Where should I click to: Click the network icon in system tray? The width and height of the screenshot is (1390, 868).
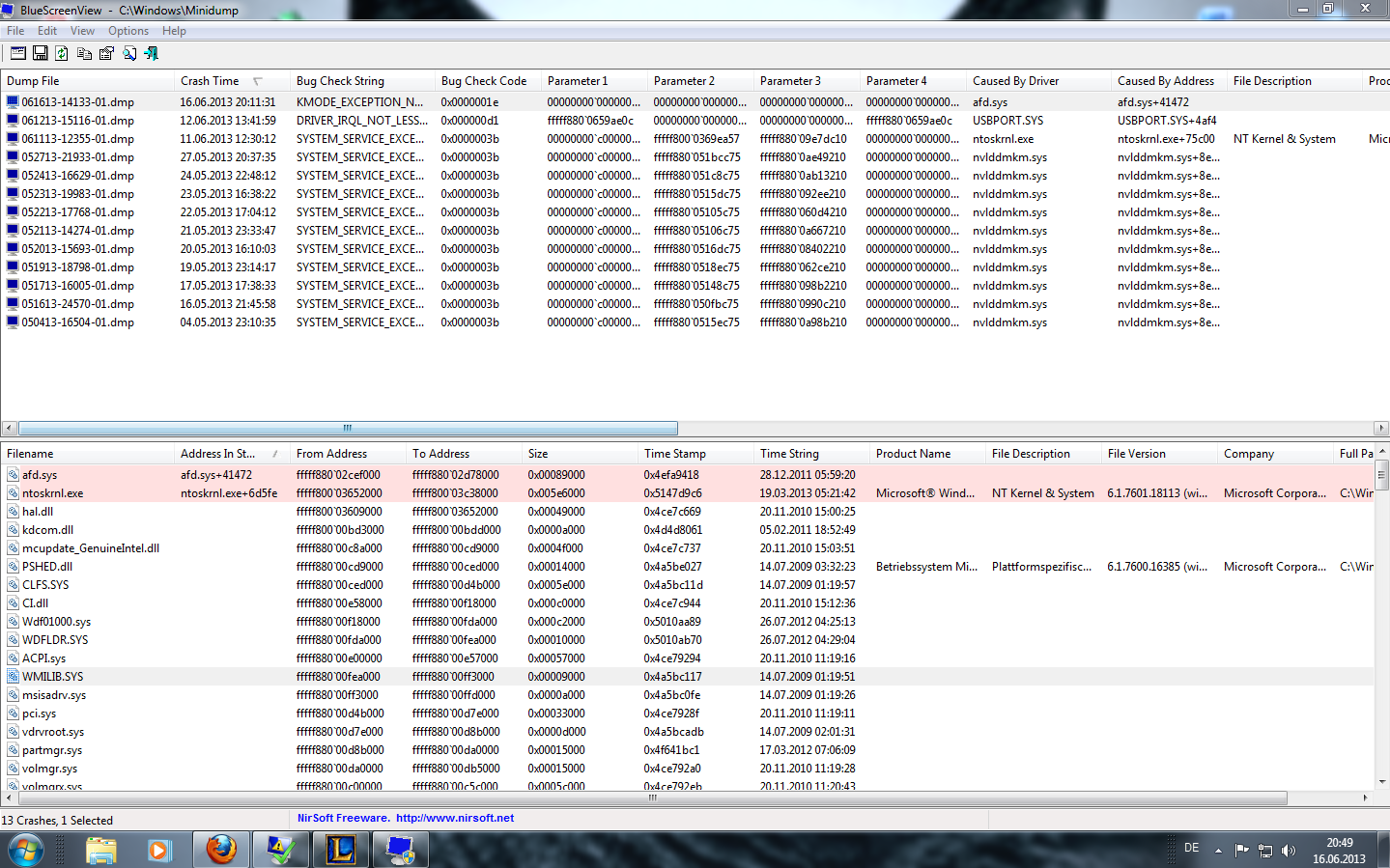click(x=1265, y=851)
